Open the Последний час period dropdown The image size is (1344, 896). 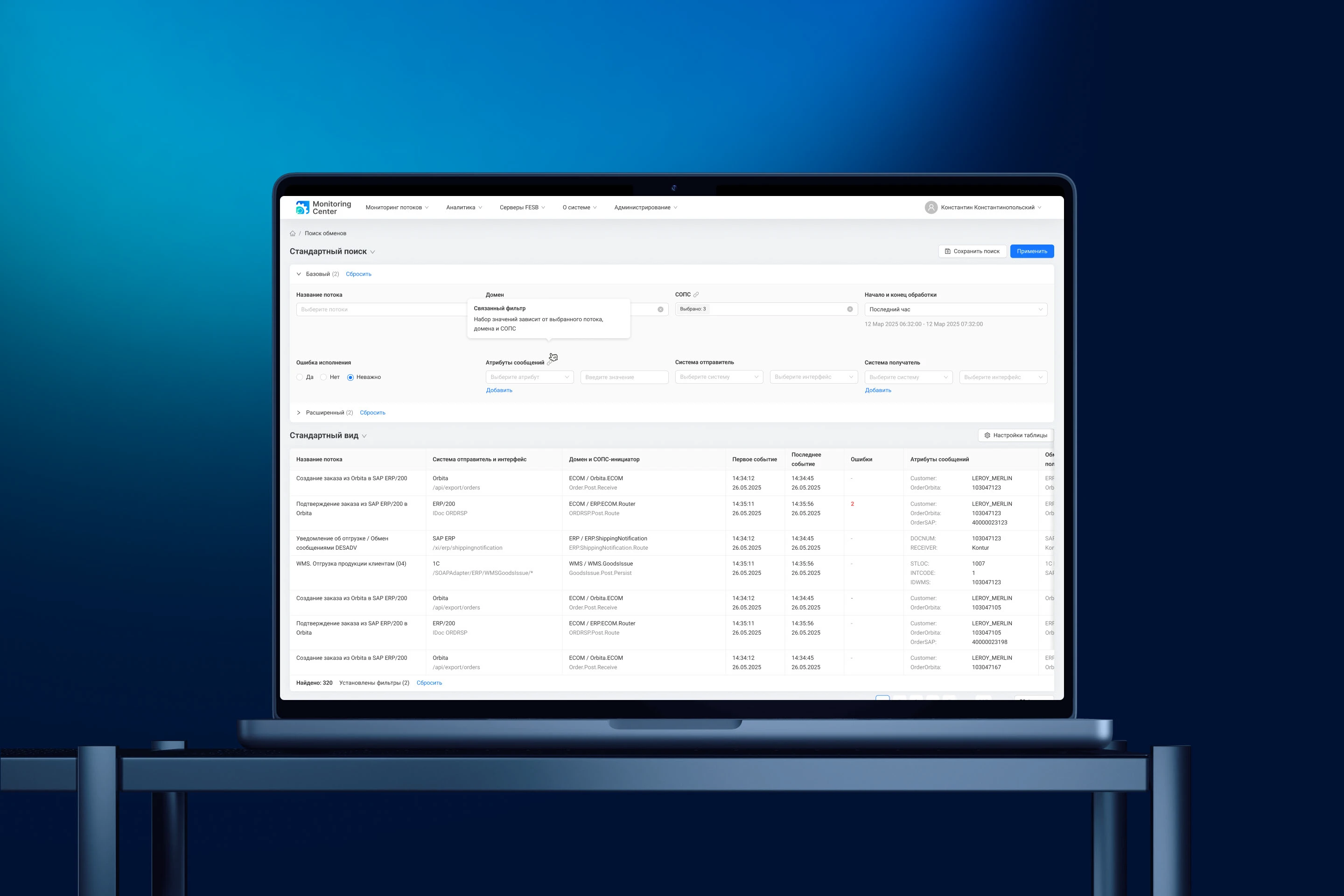955,309
